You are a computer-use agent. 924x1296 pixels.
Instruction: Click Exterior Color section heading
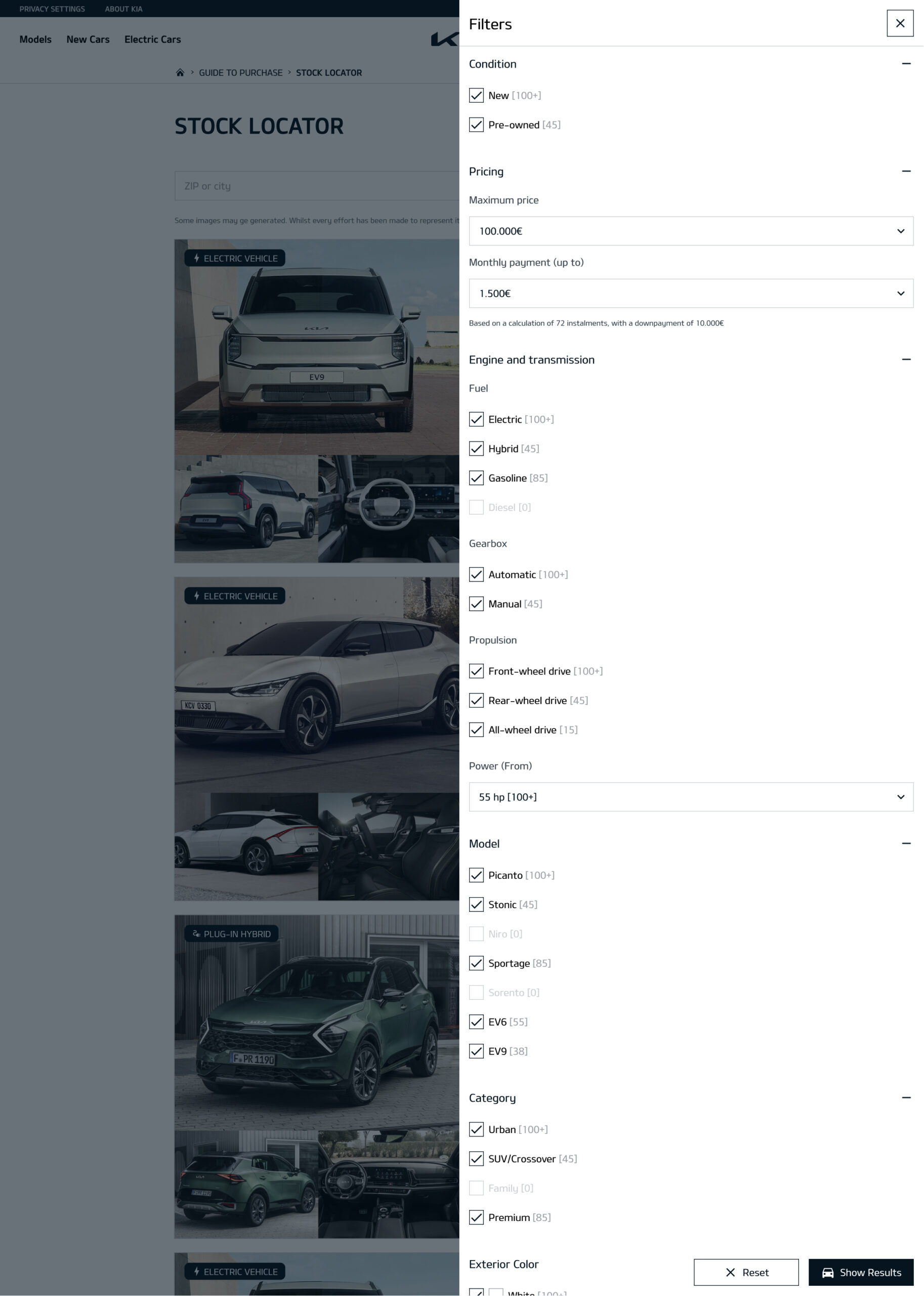[503, 1264]
